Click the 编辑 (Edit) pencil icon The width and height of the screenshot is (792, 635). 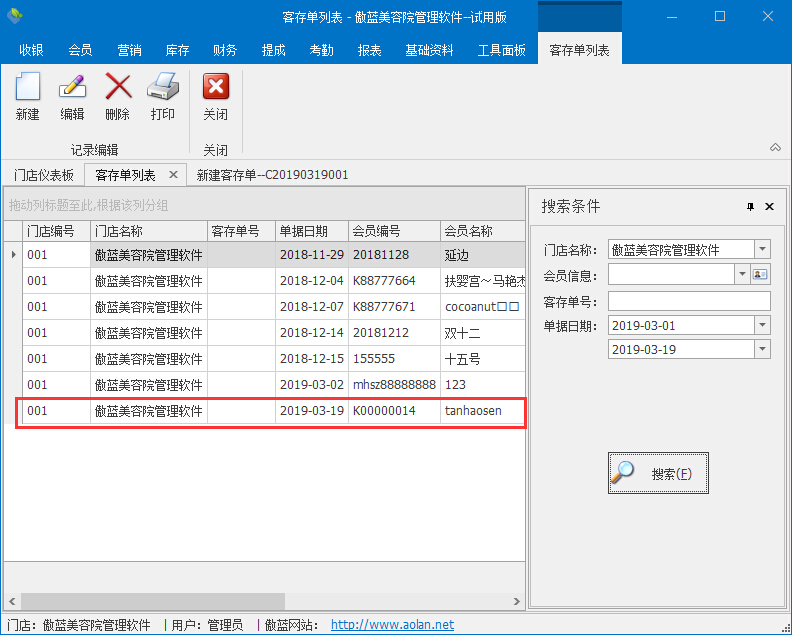[72, 88]
